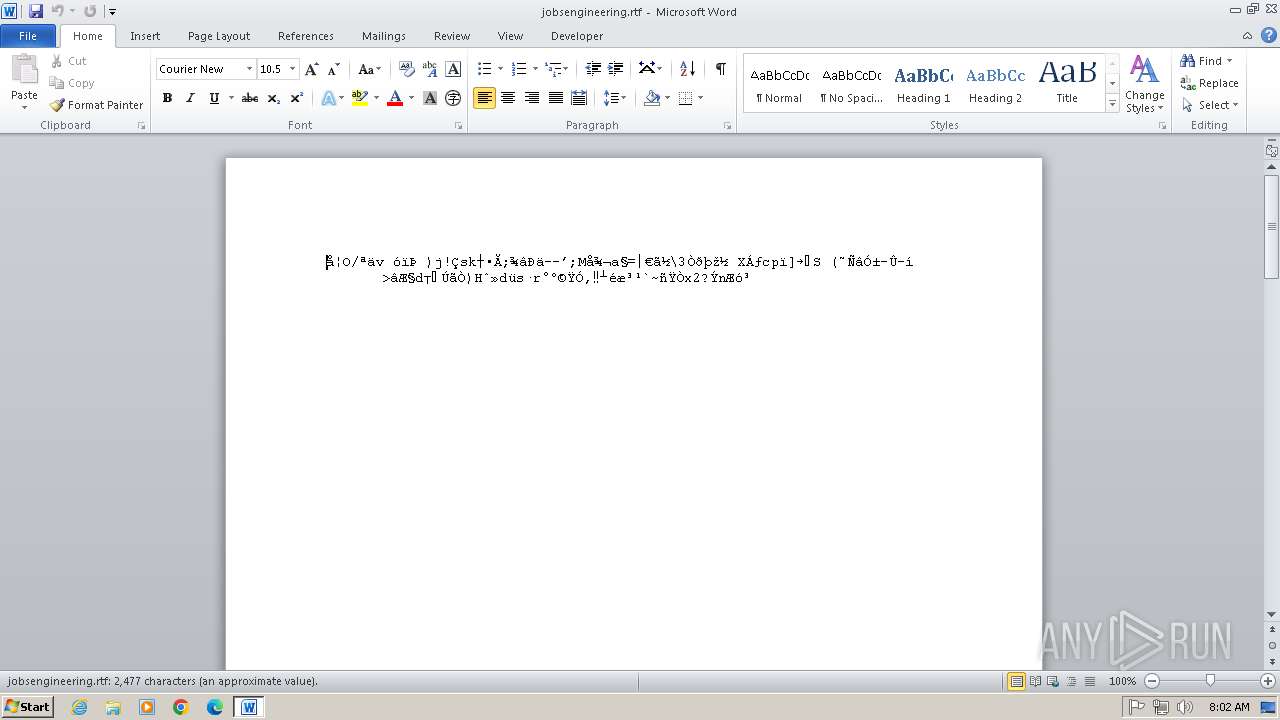Click the Windows Start button
This screenshot has height=720, width=1280.
(x=27, y=707)
